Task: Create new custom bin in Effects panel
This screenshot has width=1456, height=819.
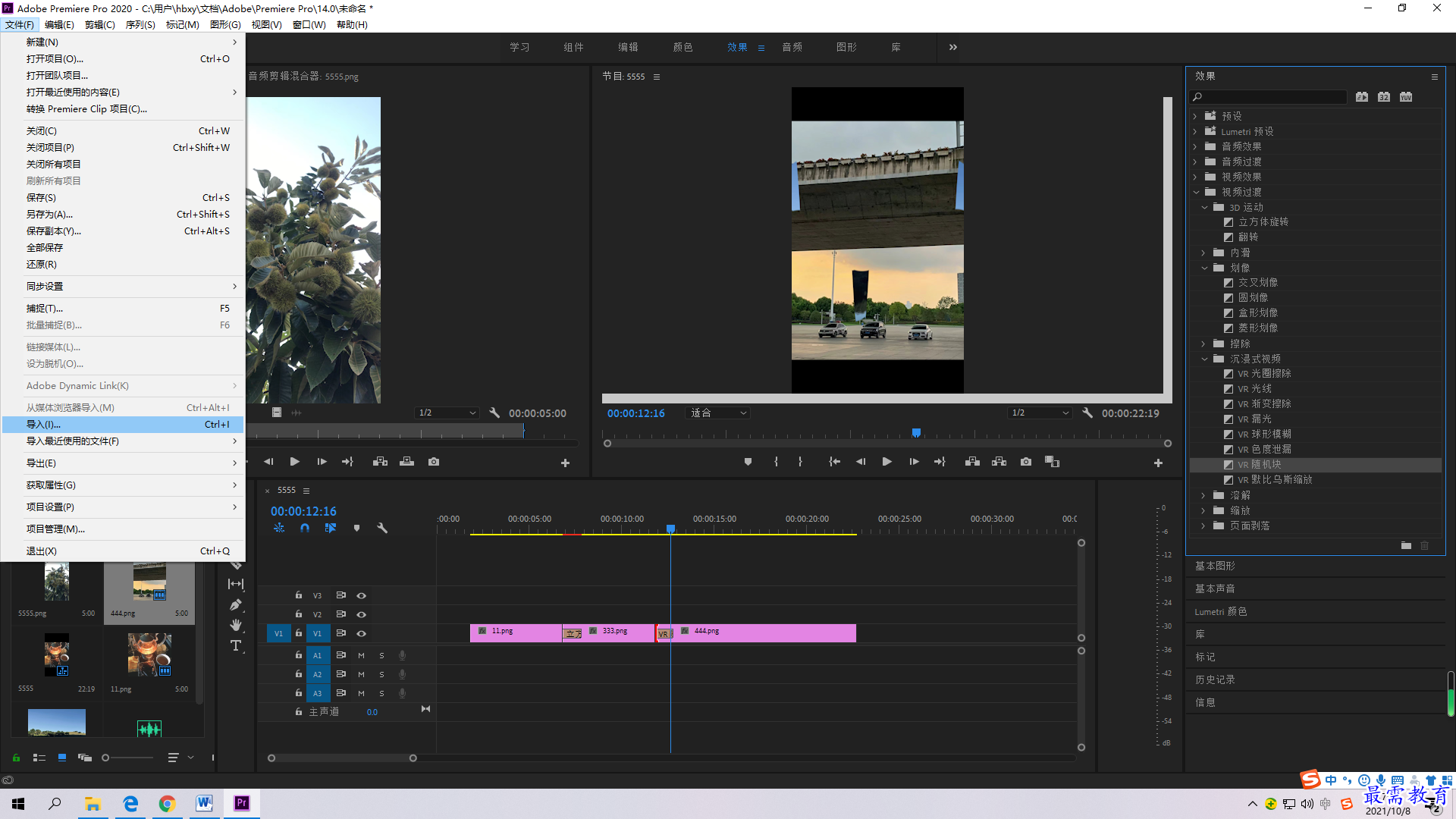Action: pos(1406,545)
